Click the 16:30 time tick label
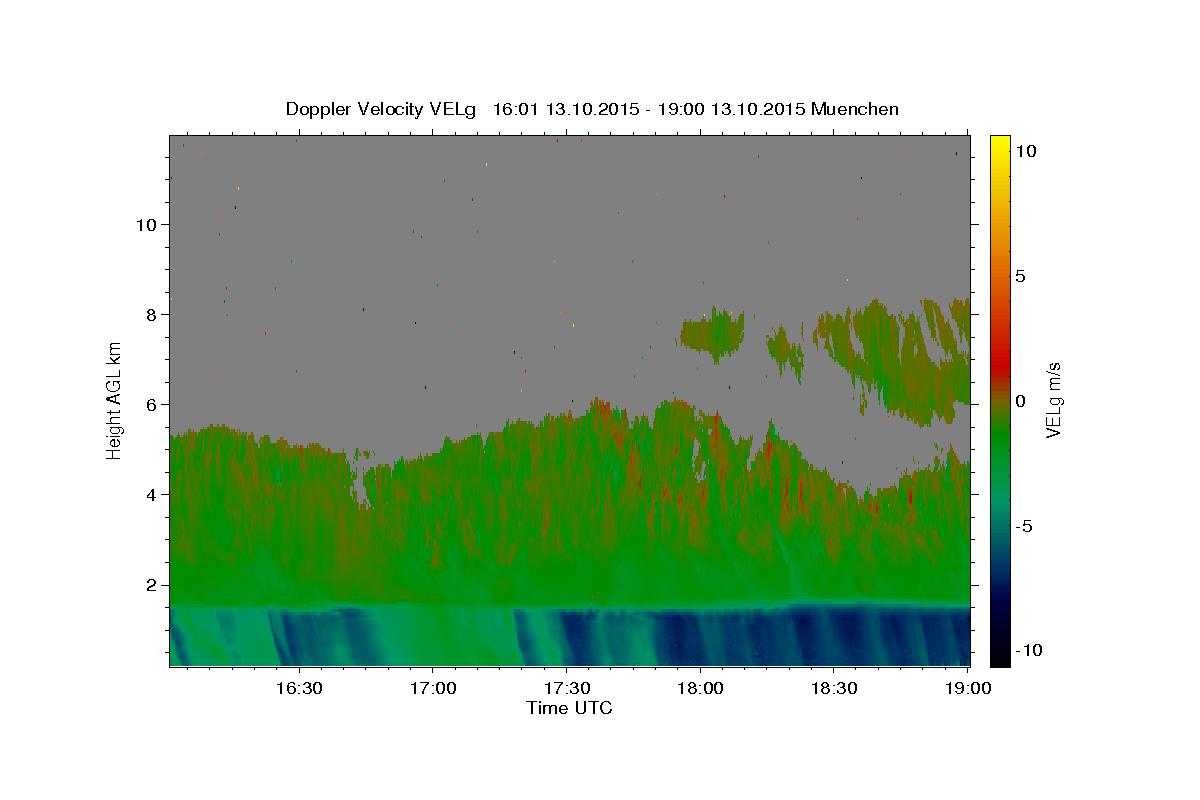This screenshot has height=800, width=1200. coord(298,688)
